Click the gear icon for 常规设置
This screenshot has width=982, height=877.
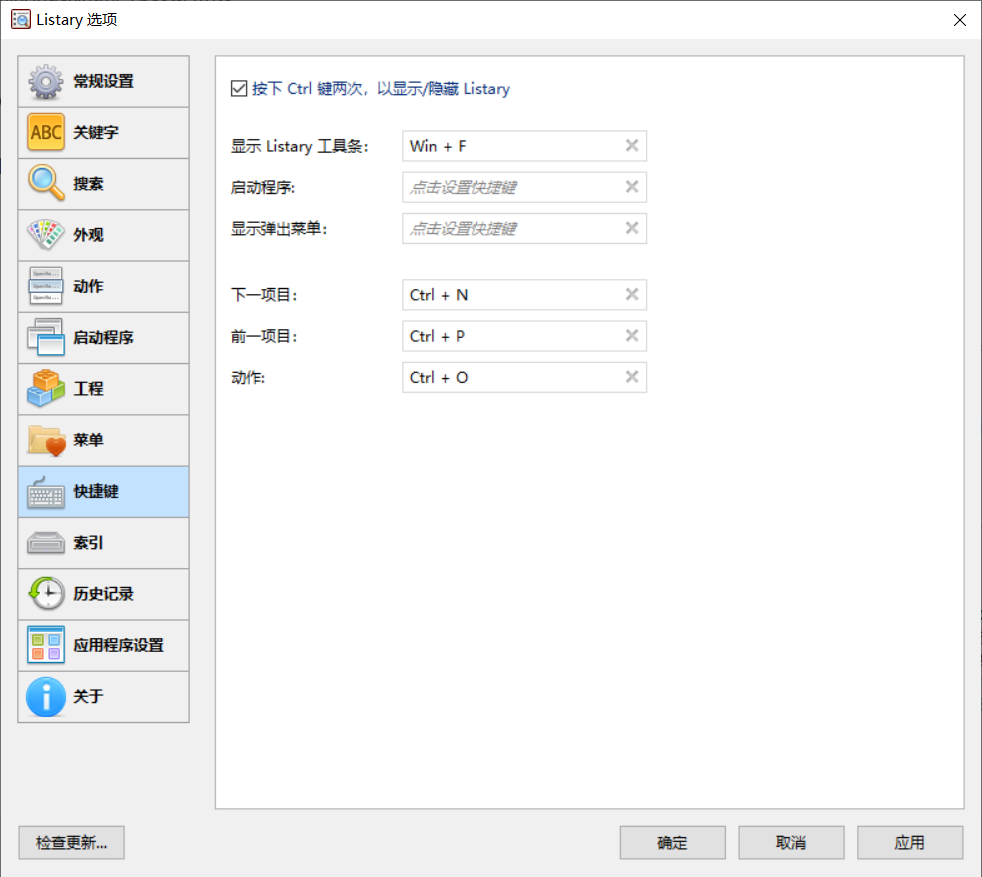pos(46,81)
